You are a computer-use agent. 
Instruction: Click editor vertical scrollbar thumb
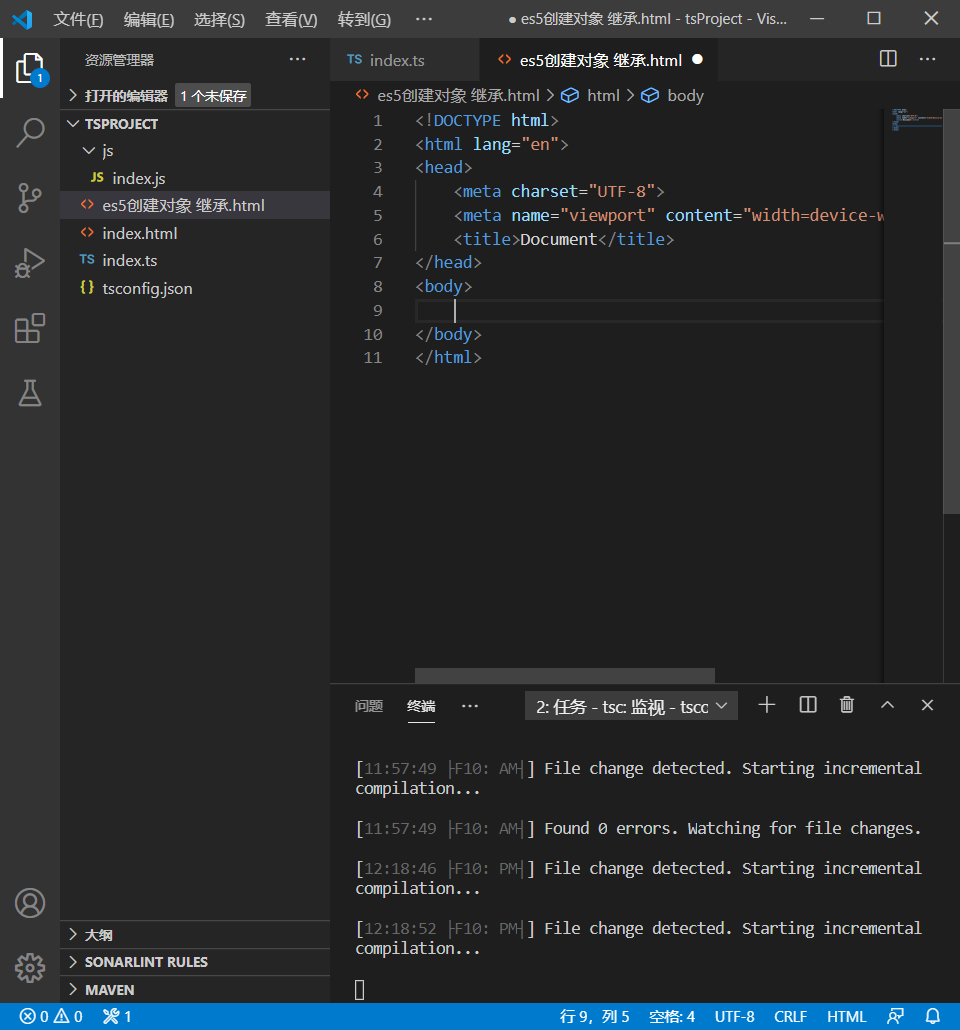951,311
